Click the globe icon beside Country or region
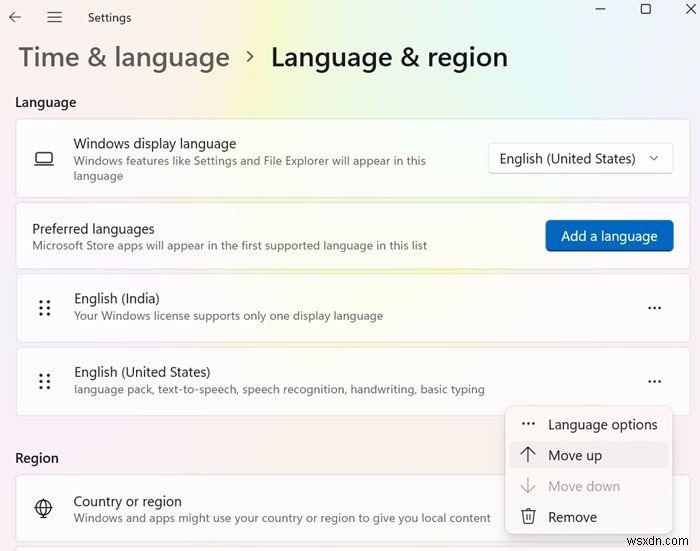This screenshot has width=700, height=551. (43, 509)
